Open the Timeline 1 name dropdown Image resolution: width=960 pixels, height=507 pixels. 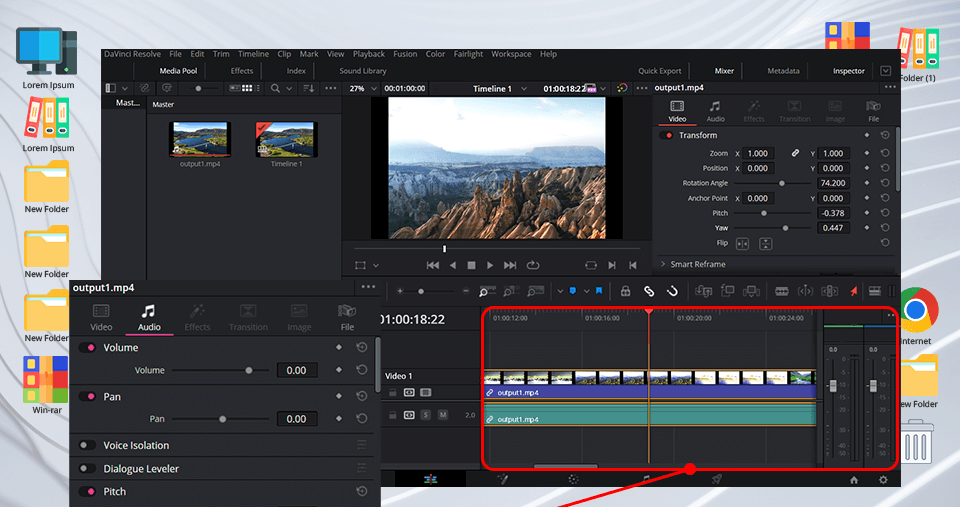[x=524, y=88]
